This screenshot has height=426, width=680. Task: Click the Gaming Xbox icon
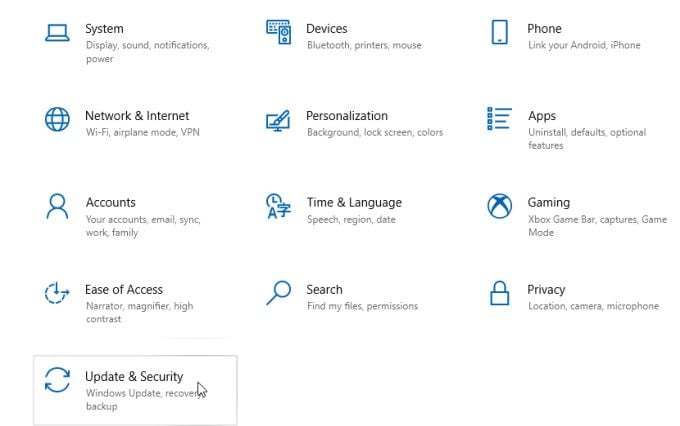[499, 206]
